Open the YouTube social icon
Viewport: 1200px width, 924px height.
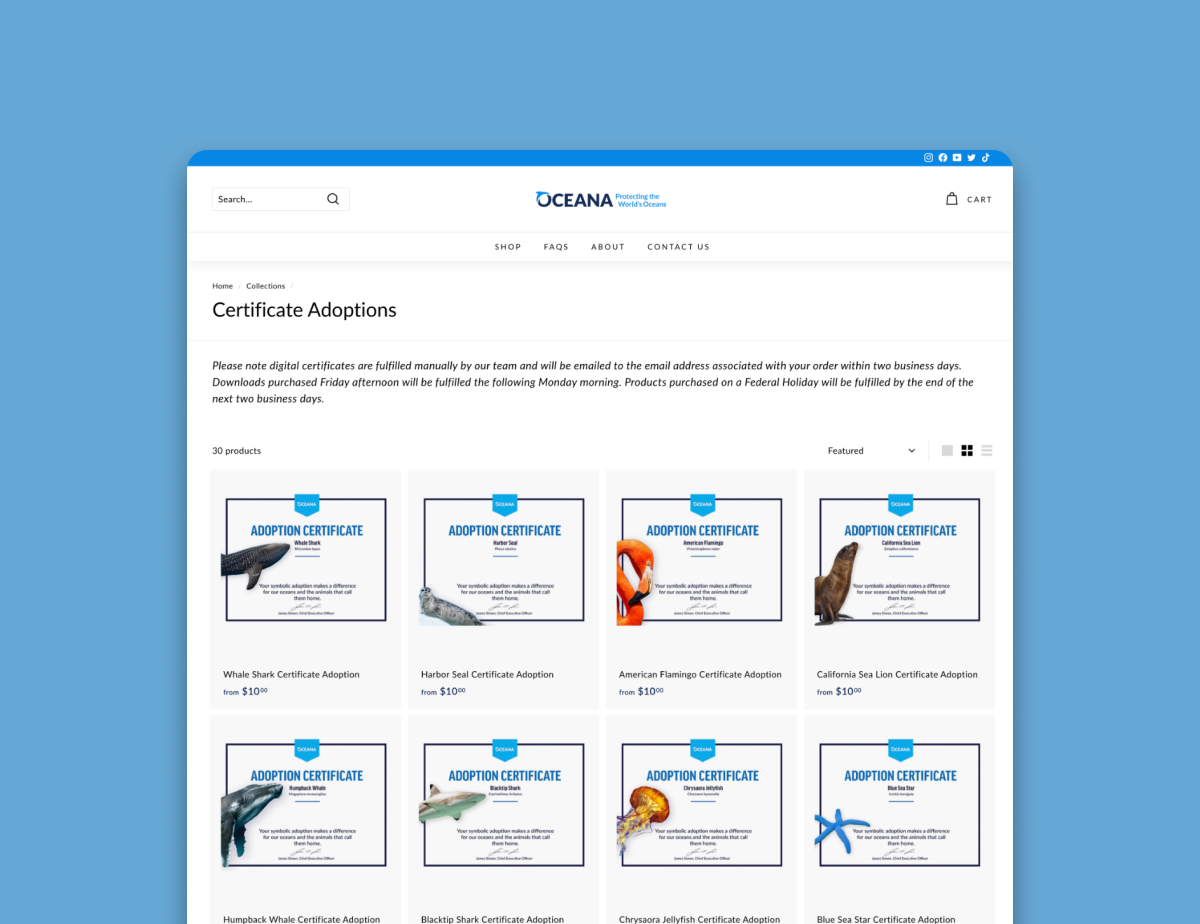(957, 158)
